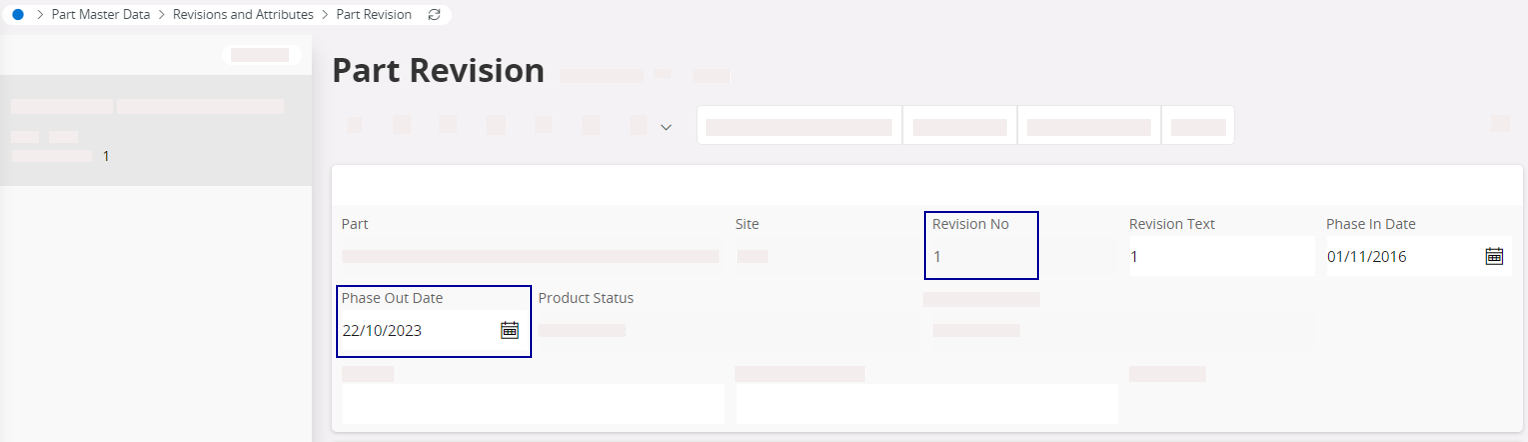
Task: Go to Part Master Data breadcrumb
Action: pyautogui.click(x=101, y=15)
